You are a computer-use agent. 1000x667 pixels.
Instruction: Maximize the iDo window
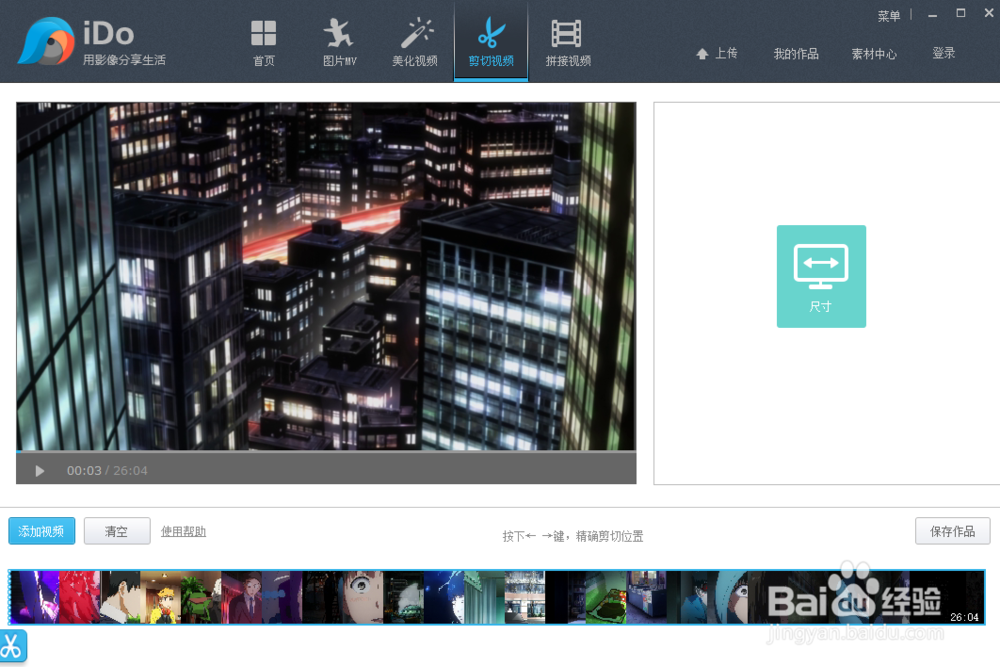[x=960, y=13]
